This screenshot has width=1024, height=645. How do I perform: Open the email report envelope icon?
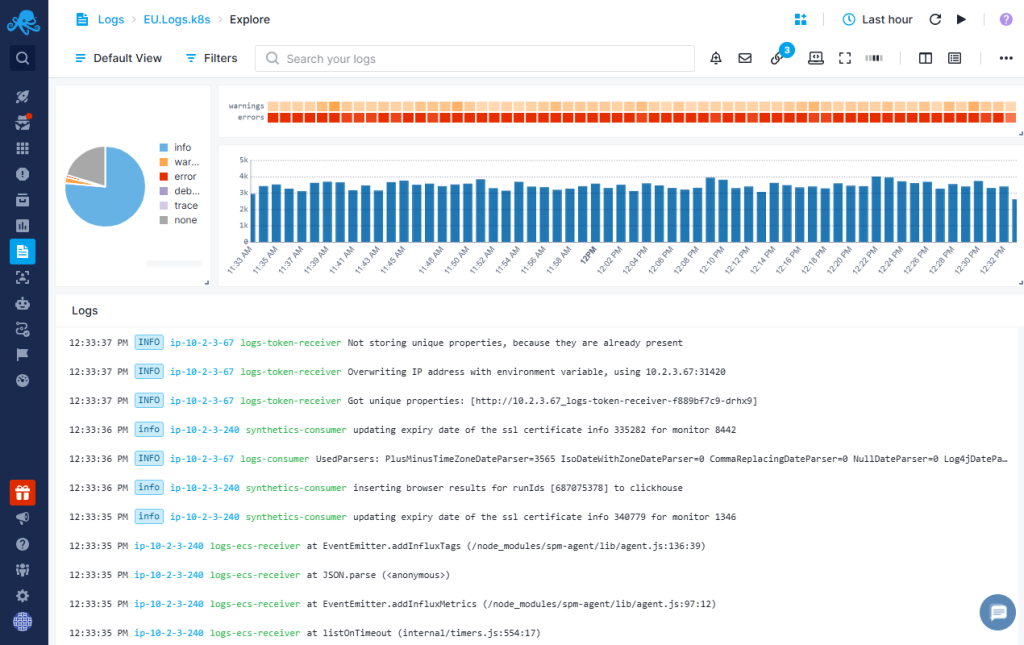pos(744,58)
